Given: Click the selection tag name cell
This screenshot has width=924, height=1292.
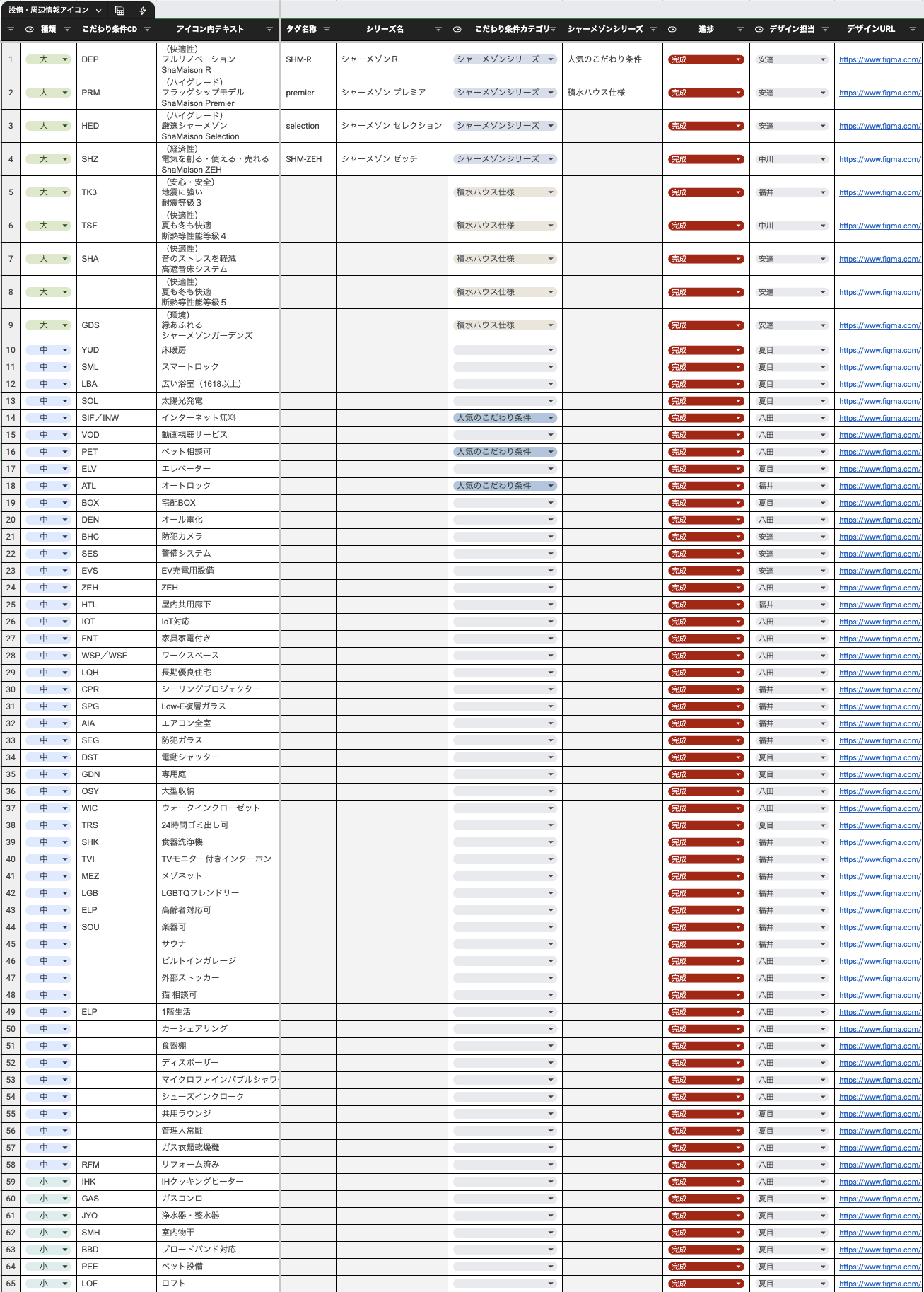Looking at the screenshot, I should click(308, 126).
